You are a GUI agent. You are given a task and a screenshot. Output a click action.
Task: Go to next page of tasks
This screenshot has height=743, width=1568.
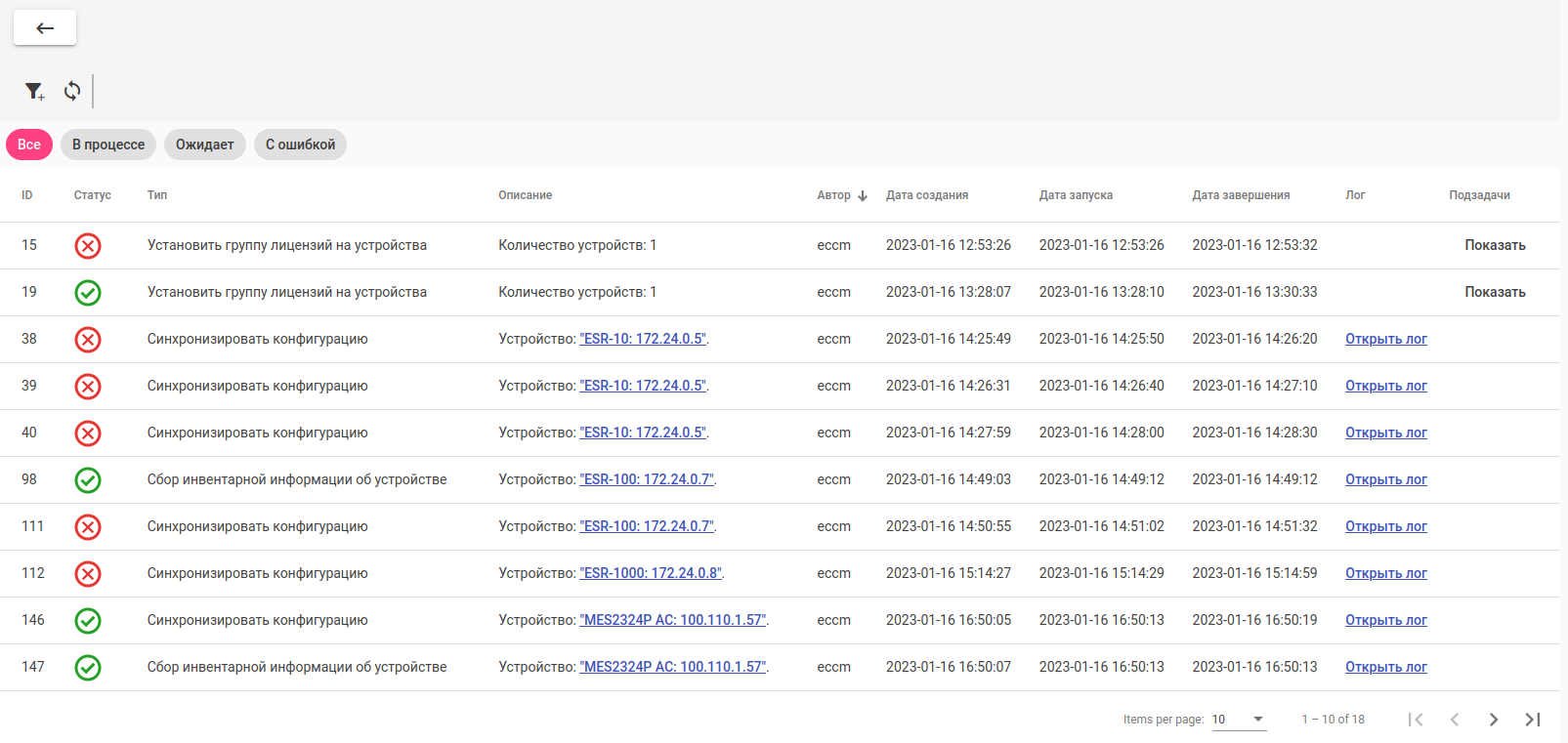pos(1493,720)
